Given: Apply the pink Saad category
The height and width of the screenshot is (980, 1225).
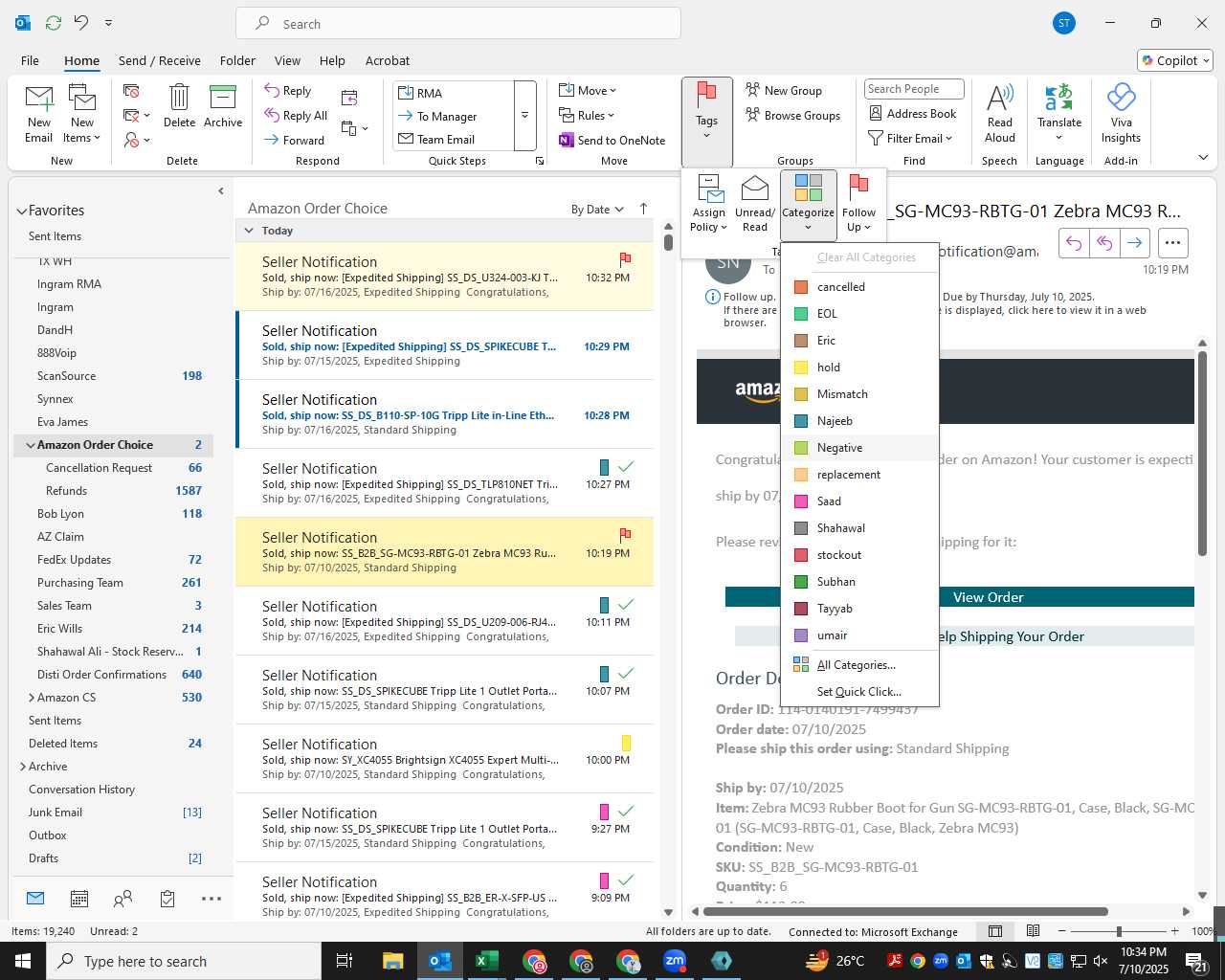Looking at the screenshot, I should (859, 501).
